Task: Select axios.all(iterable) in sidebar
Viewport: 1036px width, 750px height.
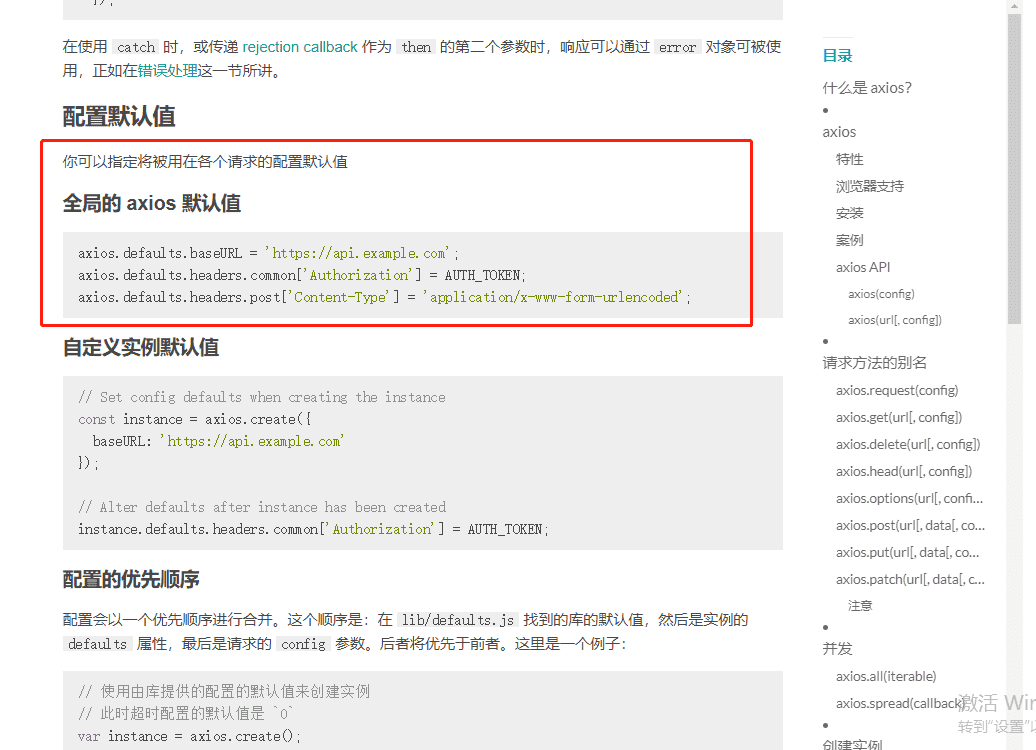Action: 886,677
